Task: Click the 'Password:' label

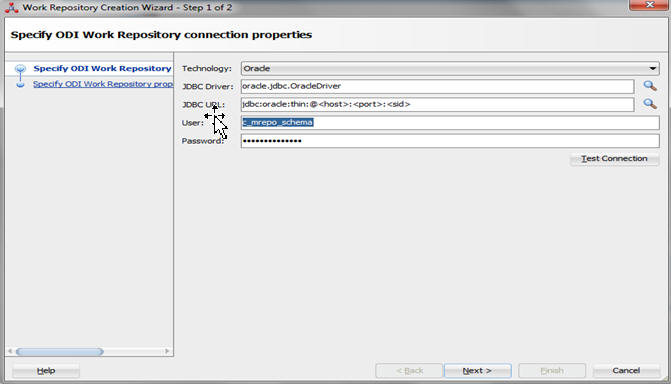Action: [x=203, y=141]
